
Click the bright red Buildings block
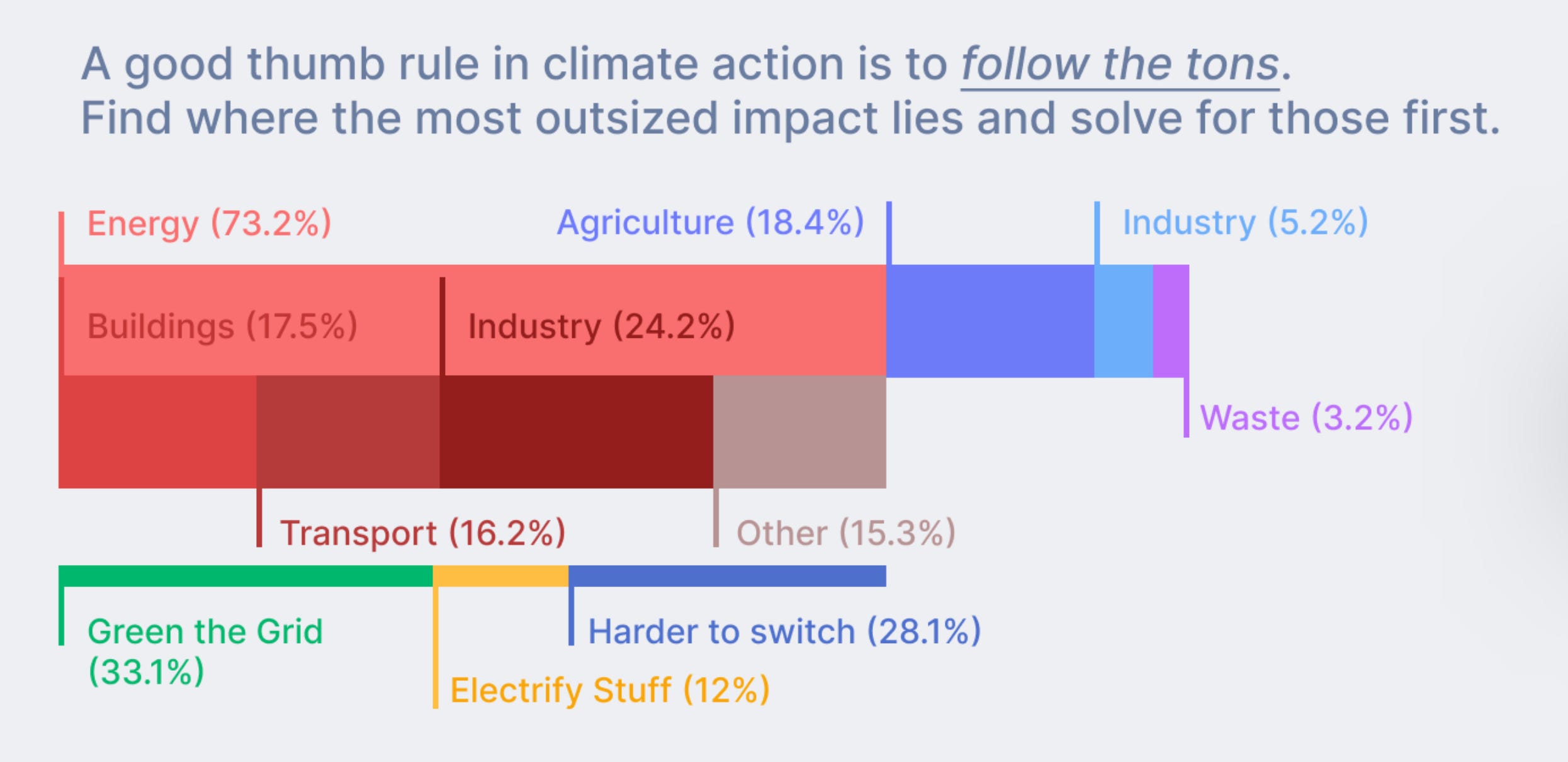(157, 432)
